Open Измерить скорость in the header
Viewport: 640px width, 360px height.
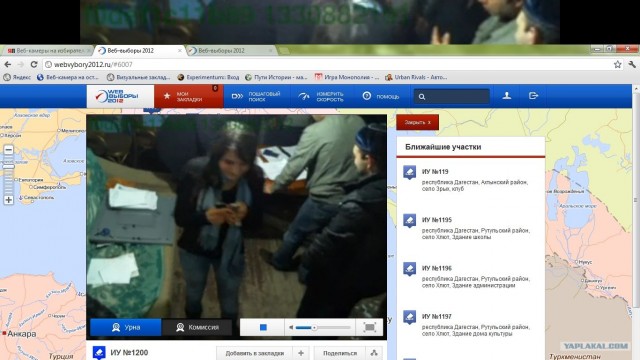click(322, 96)
